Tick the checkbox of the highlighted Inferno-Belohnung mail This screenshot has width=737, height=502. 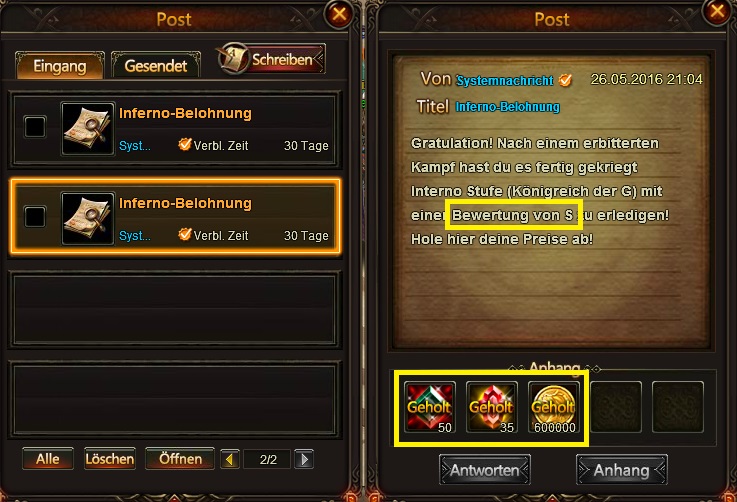coord(35,217)
